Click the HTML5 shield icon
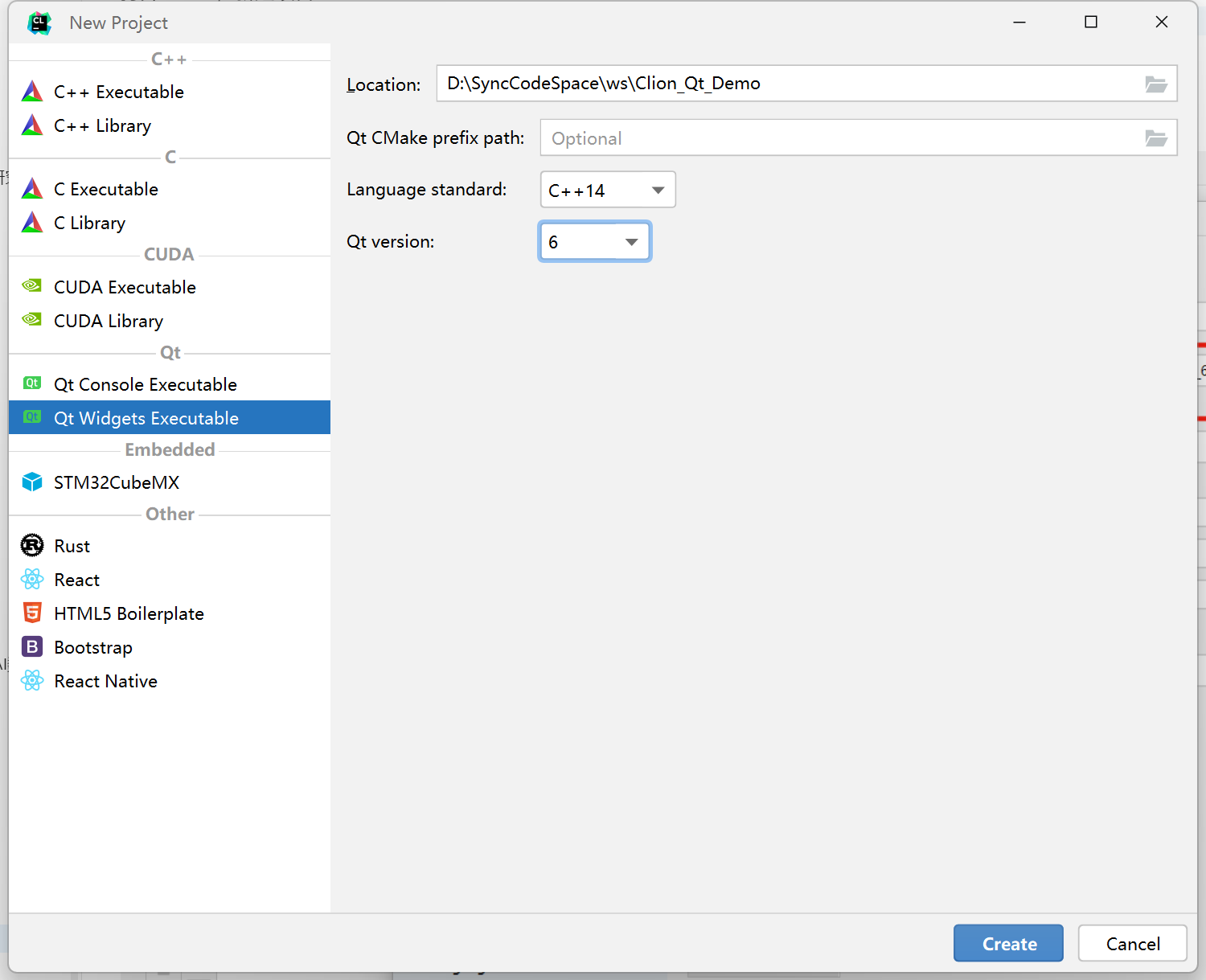This screenshot has width=1206, height=980. pyautogui.click(x=32, y=613)
